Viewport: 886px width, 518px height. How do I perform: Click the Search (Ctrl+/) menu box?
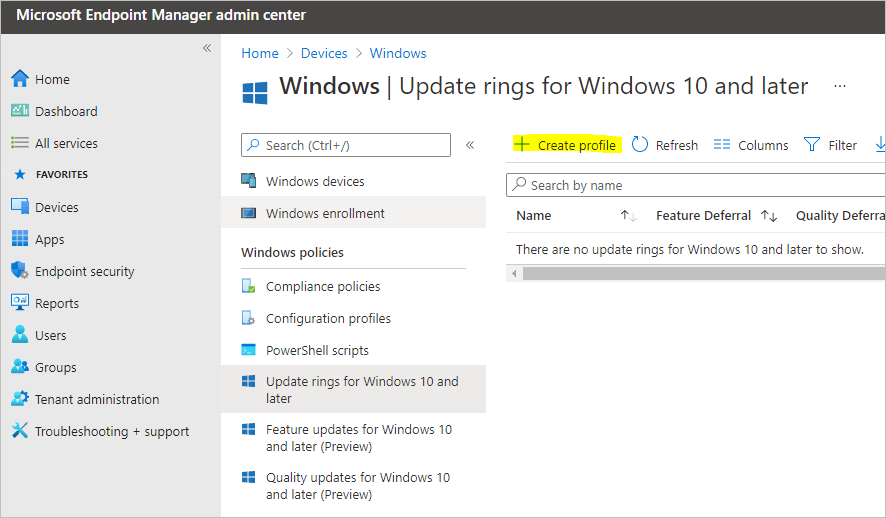click(346, 145)
